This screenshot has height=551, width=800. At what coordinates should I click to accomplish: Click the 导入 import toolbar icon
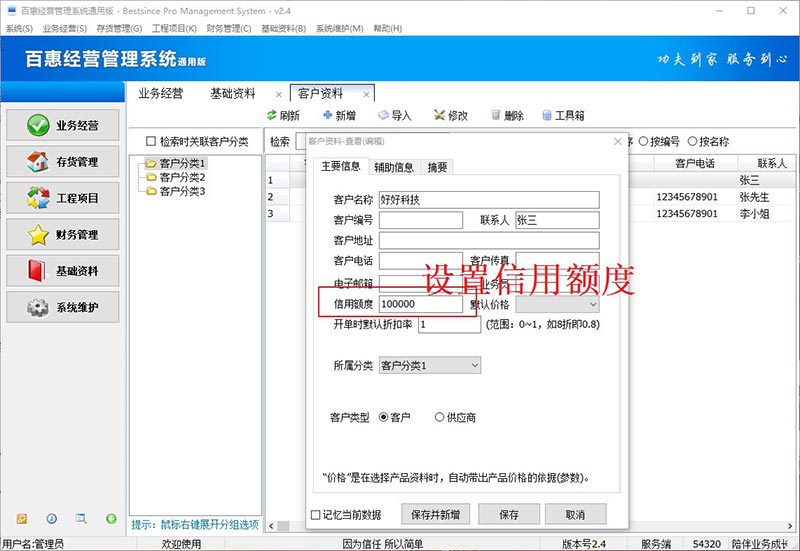383,115
